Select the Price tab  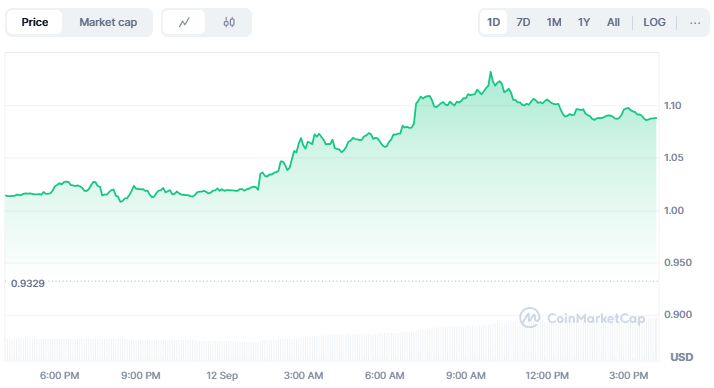[x=35, y=22]
